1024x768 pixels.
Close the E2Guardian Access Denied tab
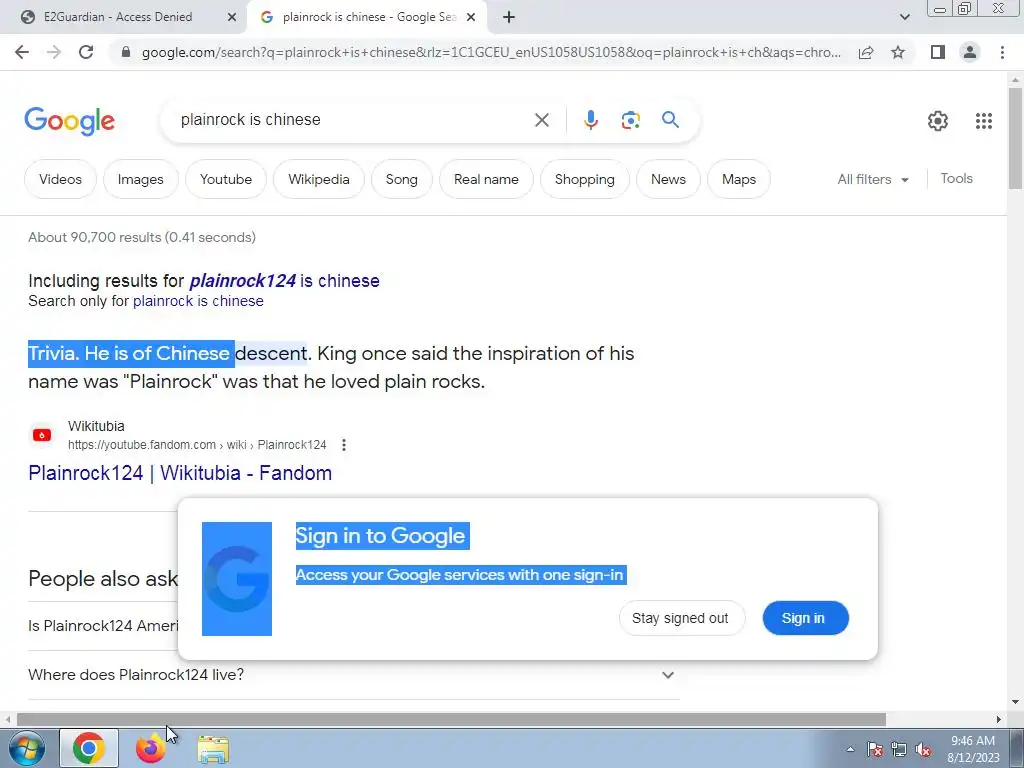coord(232,18)
